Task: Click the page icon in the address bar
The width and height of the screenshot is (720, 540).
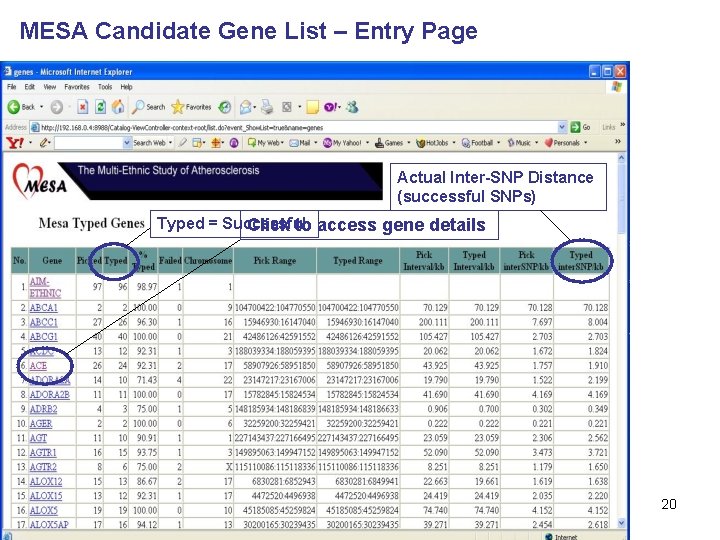Action: point(35,127)
